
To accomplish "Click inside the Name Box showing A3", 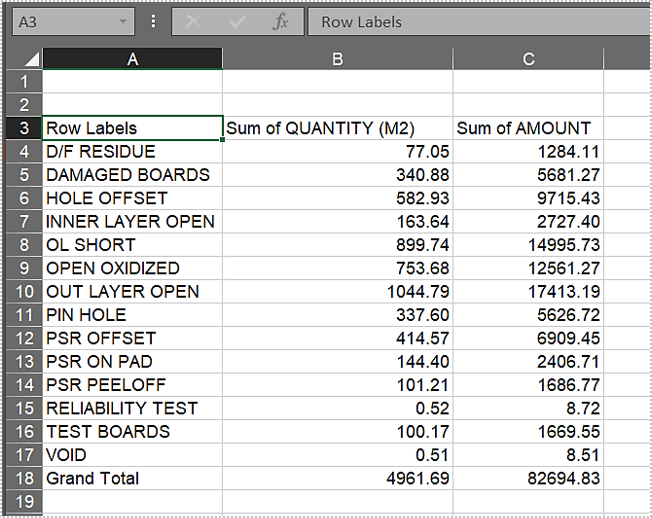I will 60,22.
